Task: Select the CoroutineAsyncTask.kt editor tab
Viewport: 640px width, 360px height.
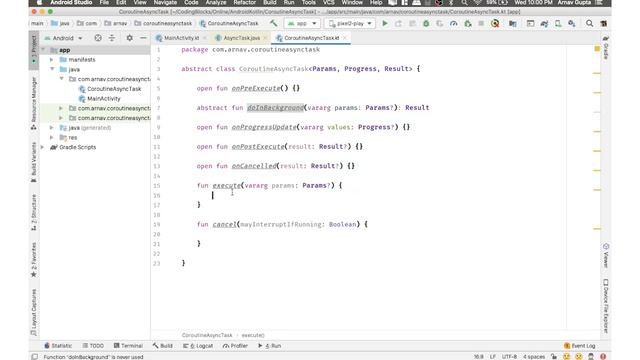Action: point(311,38)
